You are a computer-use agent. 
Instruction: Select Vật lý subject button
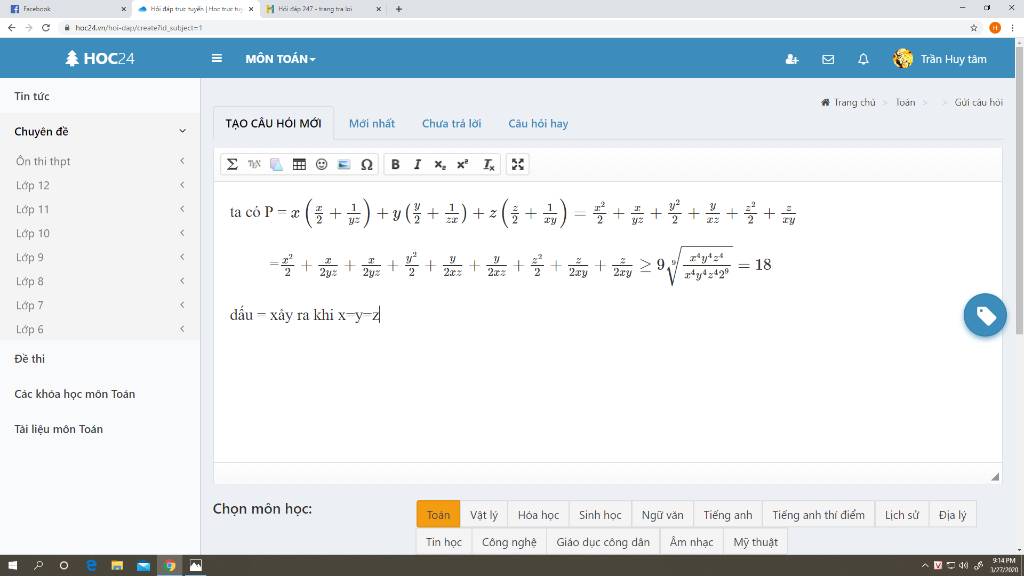(484, 515)
